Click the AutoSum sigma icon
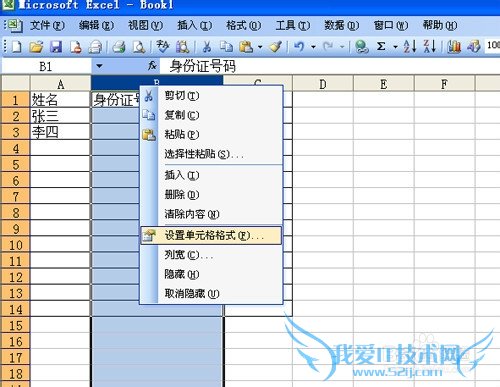This screenshot has height=387, width=500. 381,46
